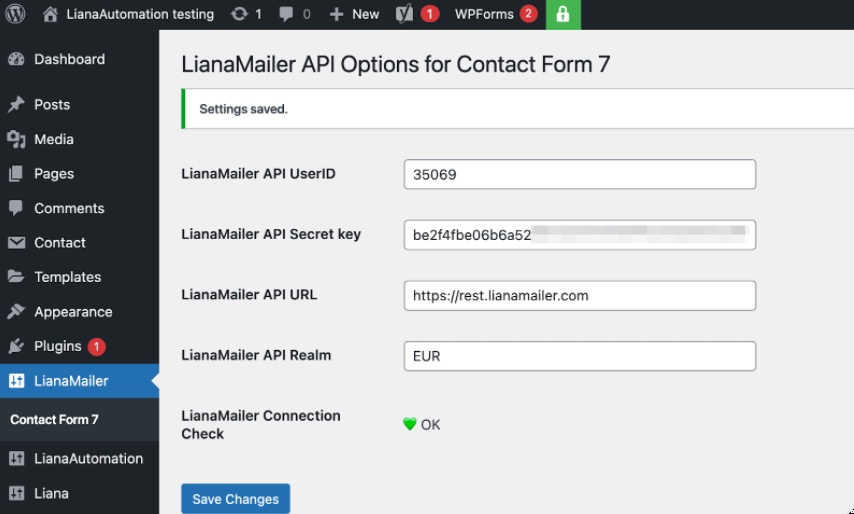Click the green padlock icon
The width and height of the screenshot is (854, 514).
[563, 15]
